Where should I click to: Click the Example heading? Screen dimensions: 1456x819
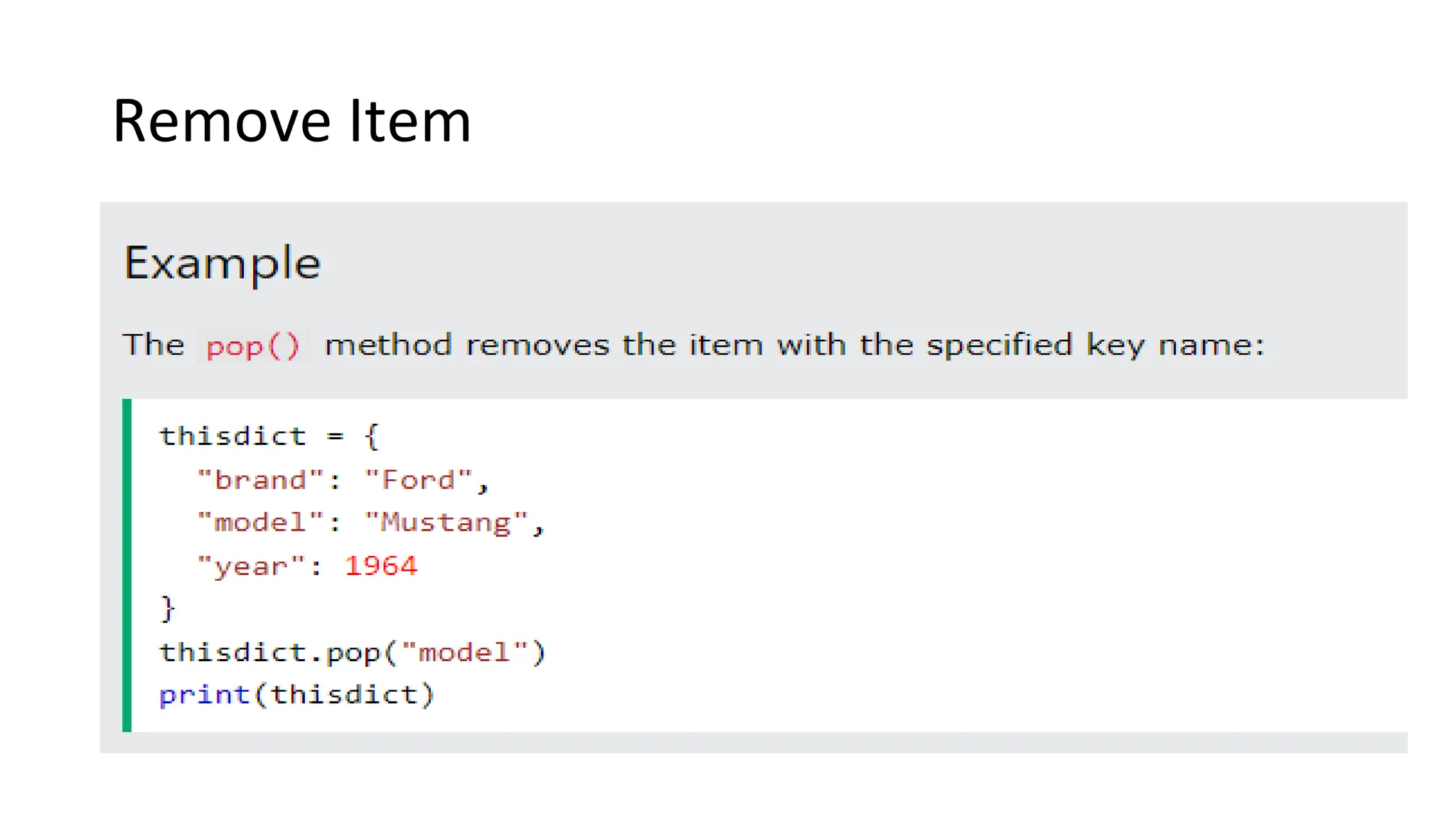tap(223, 263)
